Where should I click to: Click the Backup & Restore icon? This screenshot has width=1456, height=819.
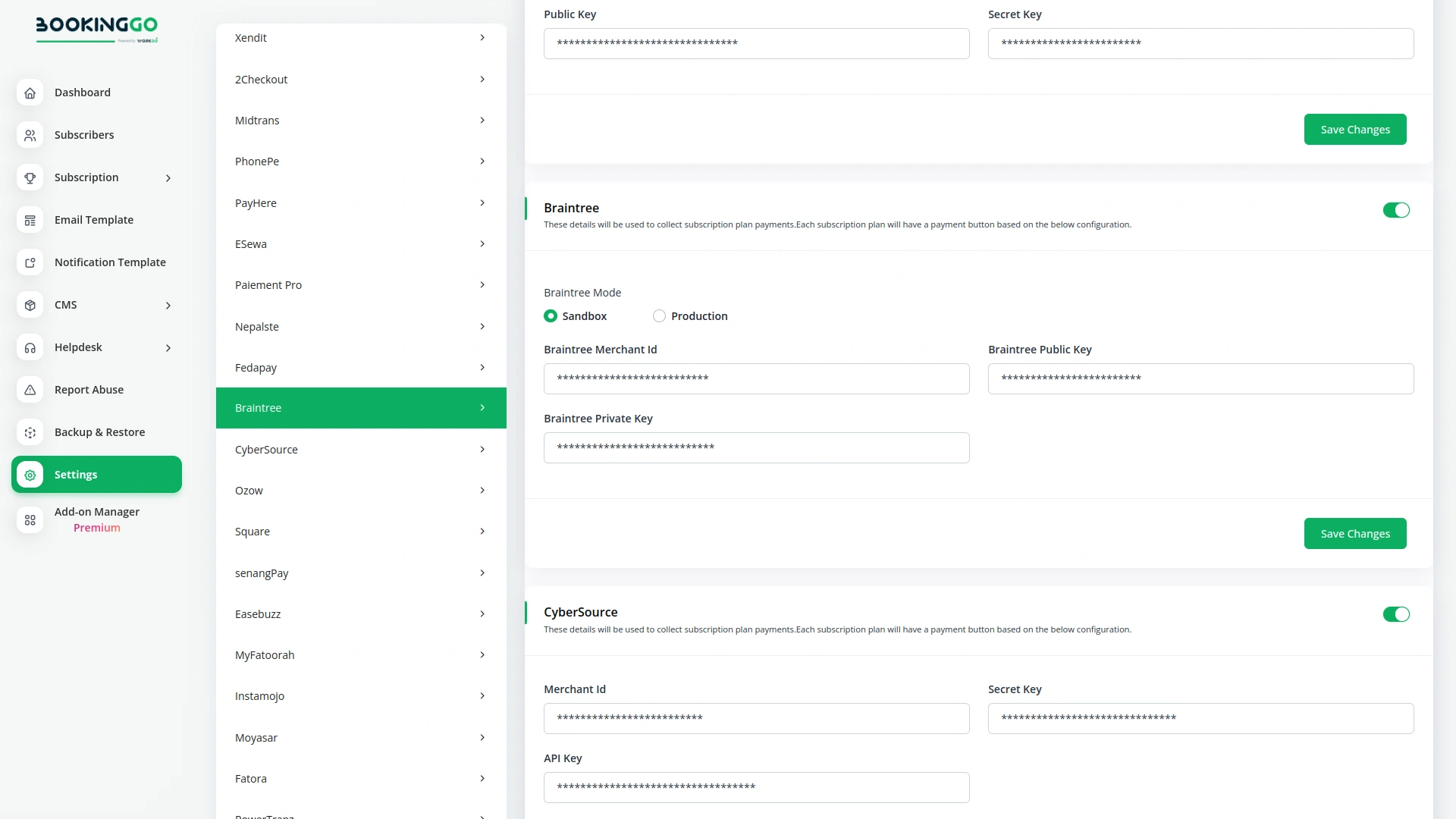pos(30,432)
